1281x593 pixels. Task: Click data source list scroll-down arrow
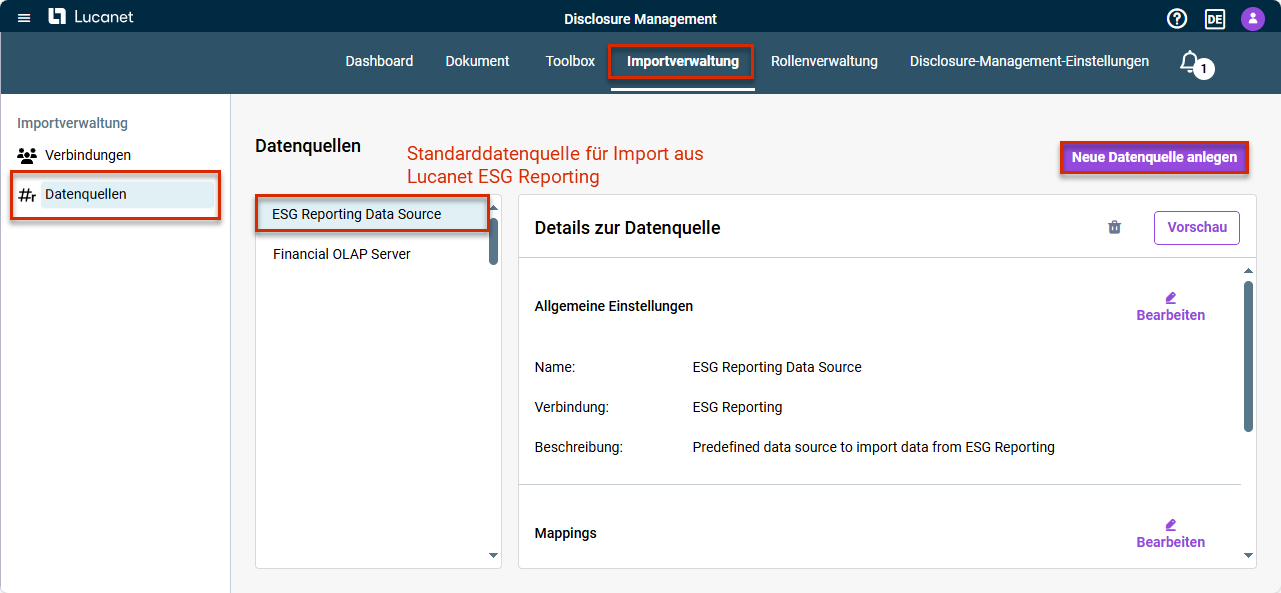click(493, 555)
